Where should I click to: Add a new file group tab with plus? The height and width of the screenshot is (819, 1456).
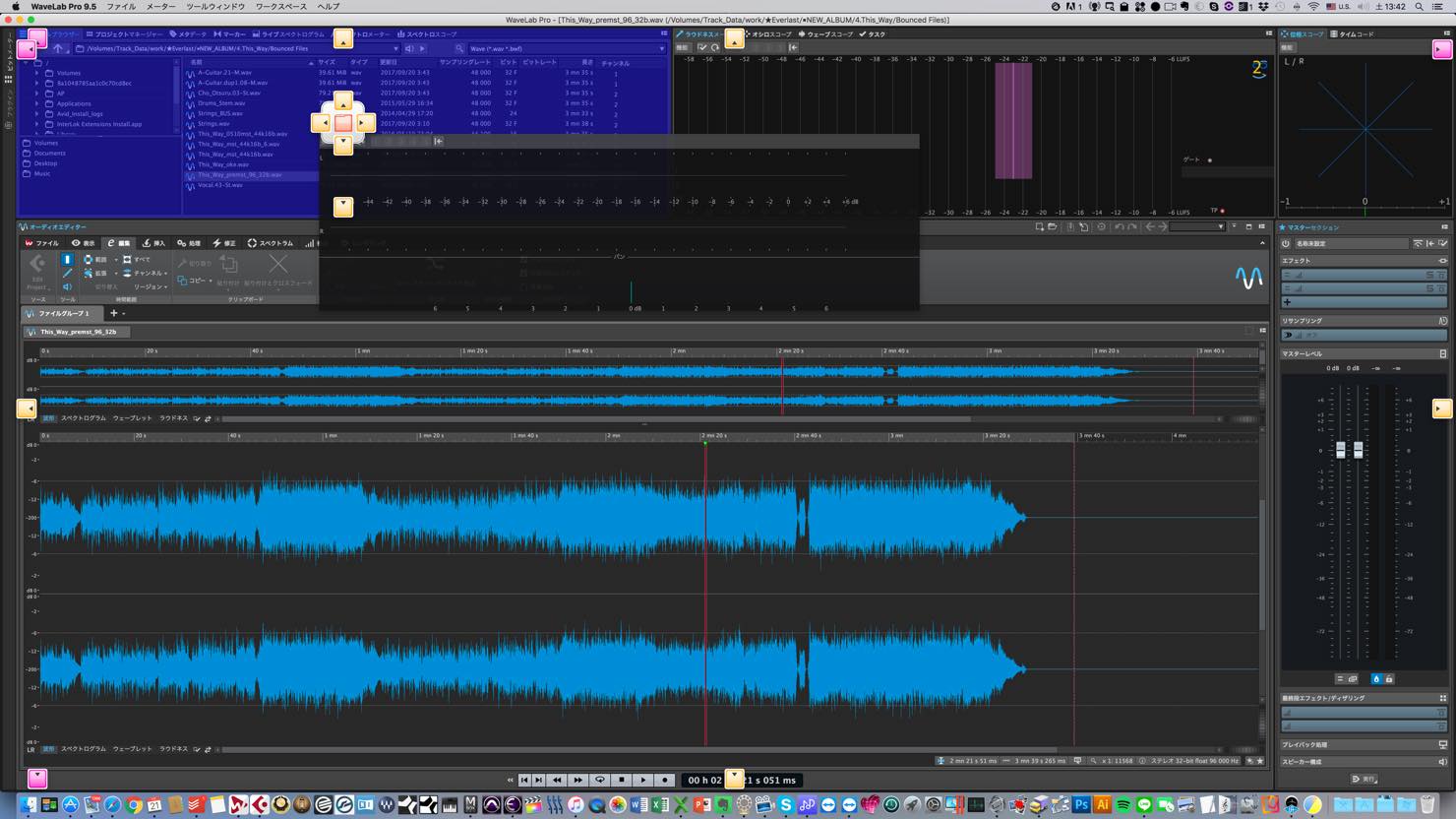pos(113,313)
